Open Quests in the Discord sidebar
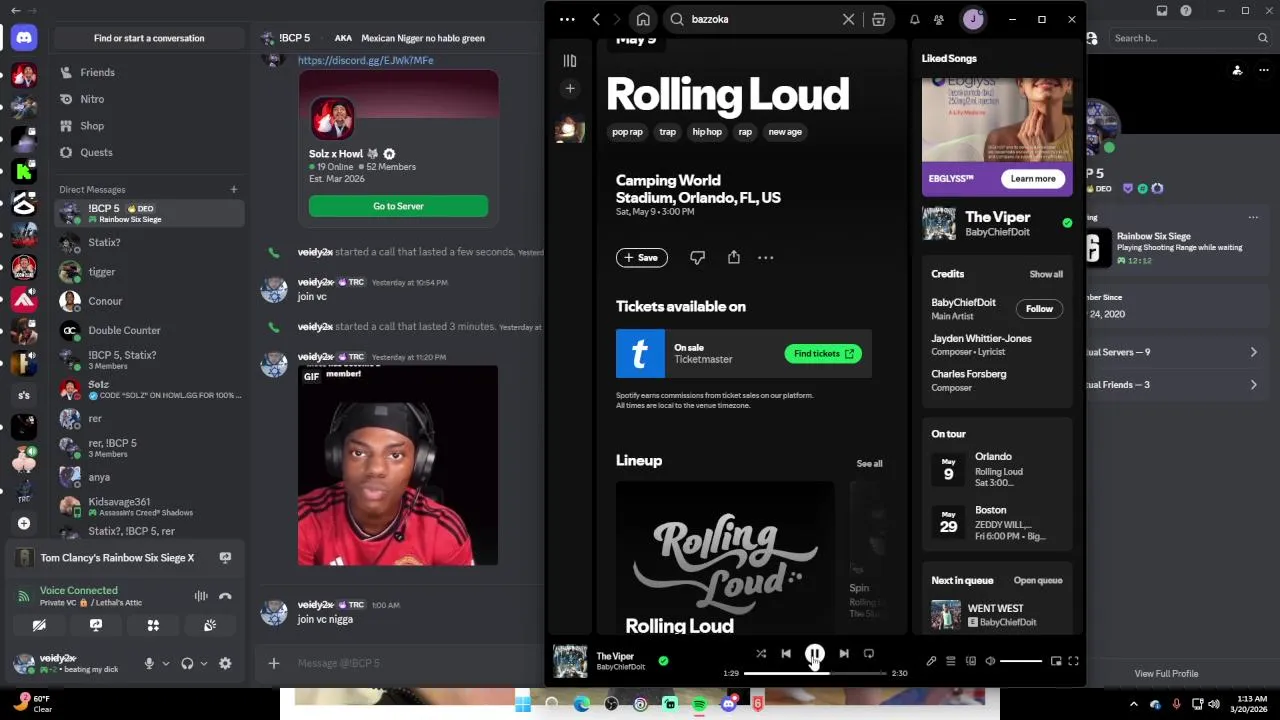 point(149,153)
